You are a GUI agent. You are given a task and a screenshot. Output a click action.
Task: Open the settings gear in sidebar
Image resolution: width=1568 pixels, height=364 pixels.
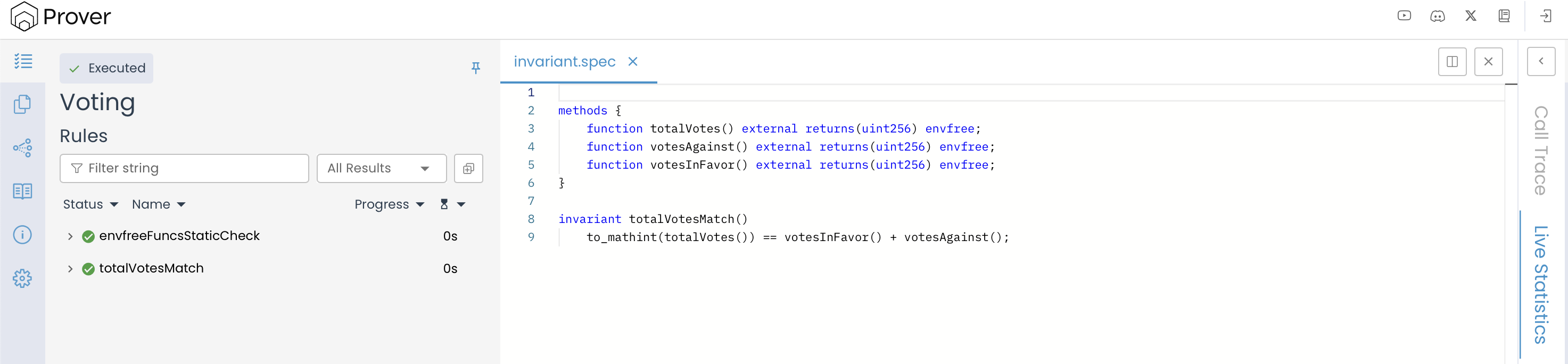click(22, 278)
